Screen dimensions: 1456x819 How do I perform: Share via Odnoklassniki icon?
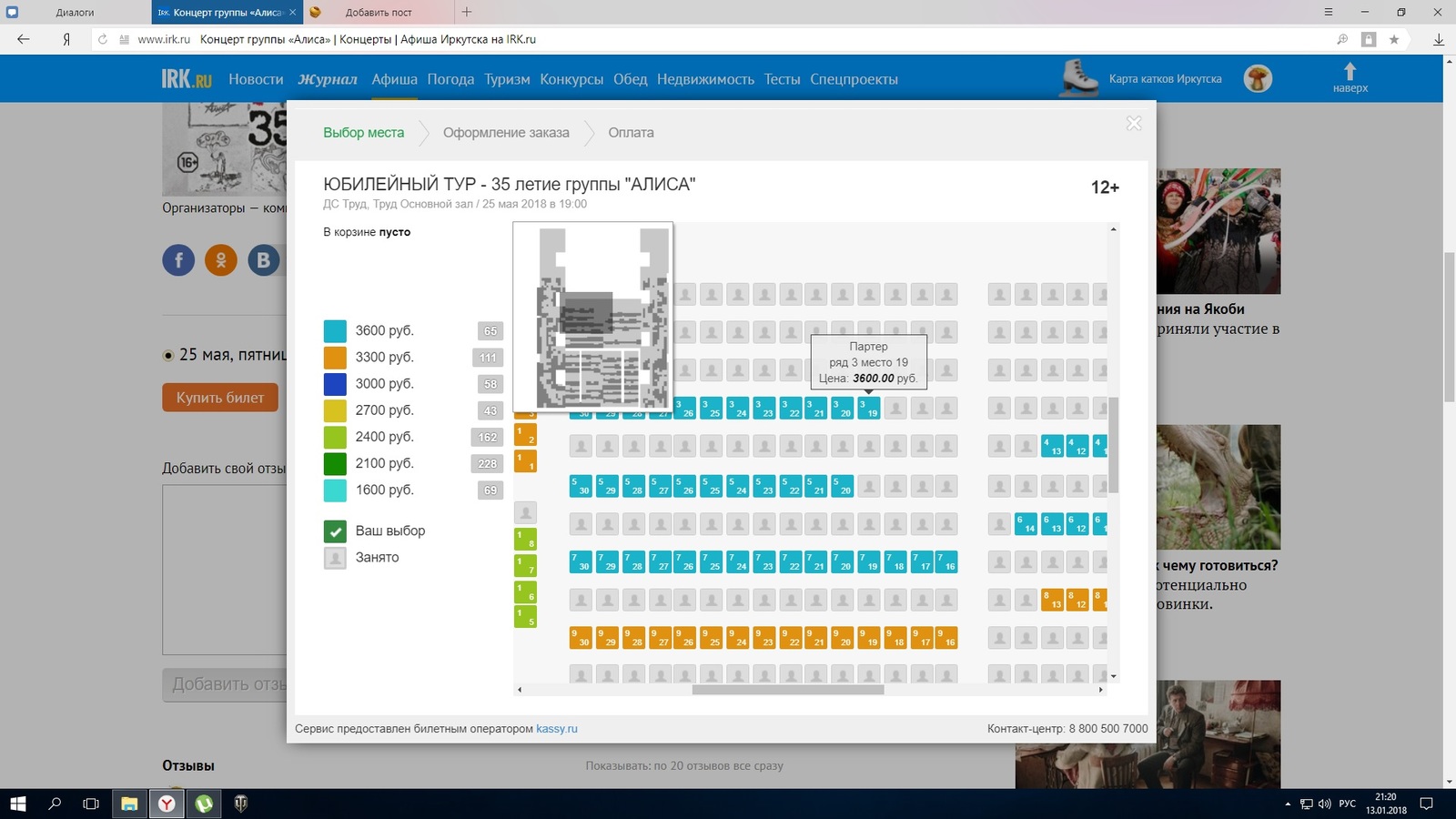click(221, 260)
